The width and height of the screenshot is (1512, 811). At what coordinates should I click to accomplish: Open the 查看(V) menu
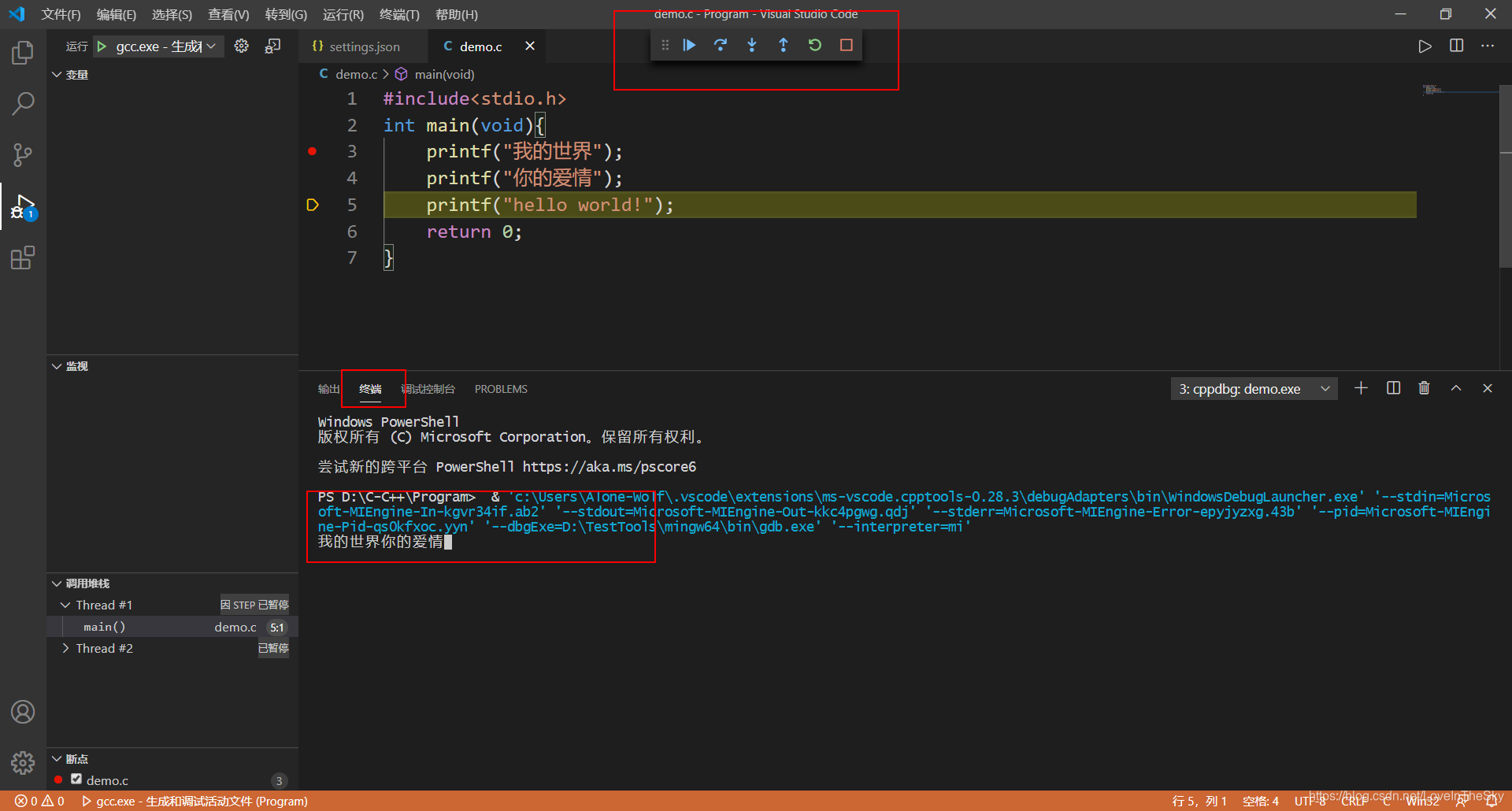[x=228, y=15]
